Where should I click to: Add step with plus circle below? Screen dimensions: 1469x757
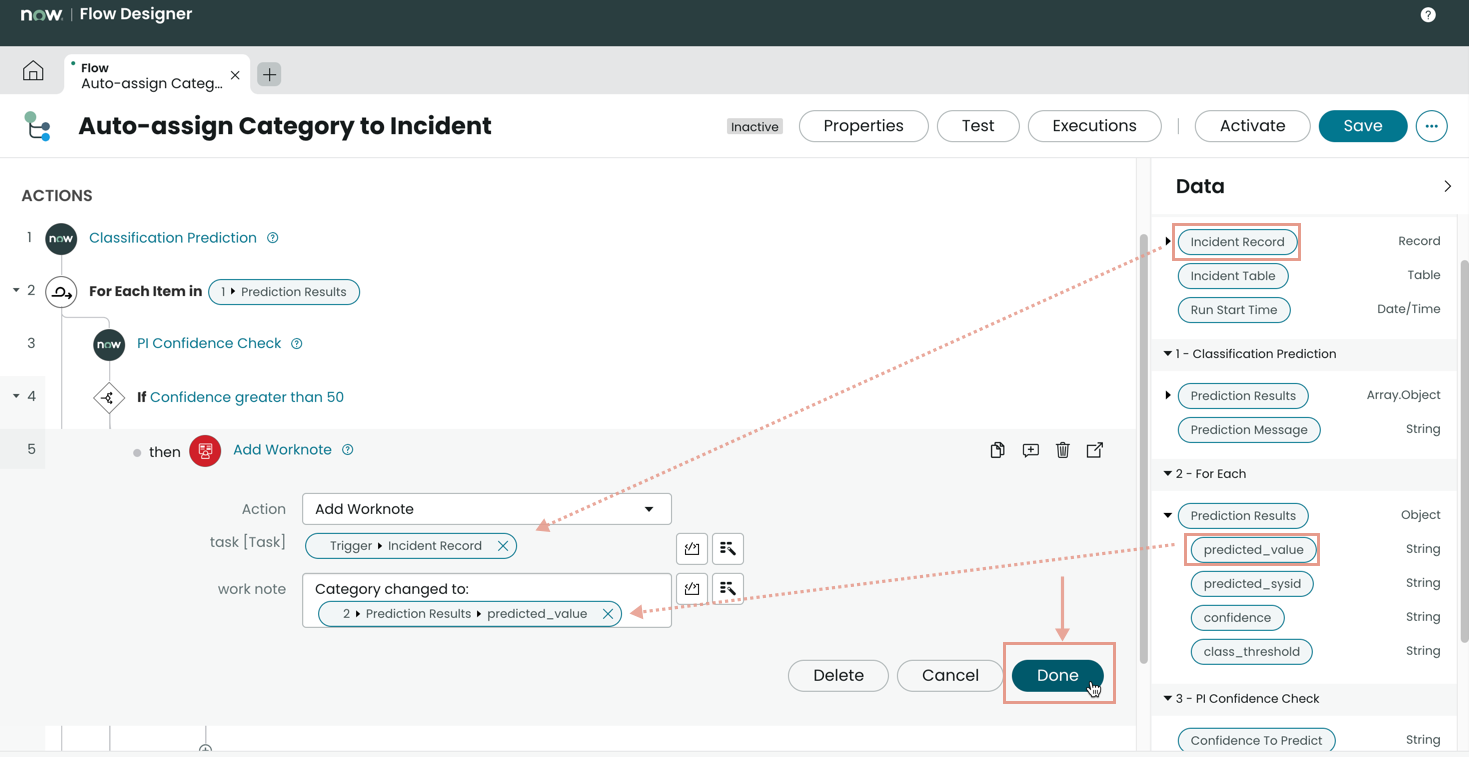pyautogui.click(x=205, y=748)
